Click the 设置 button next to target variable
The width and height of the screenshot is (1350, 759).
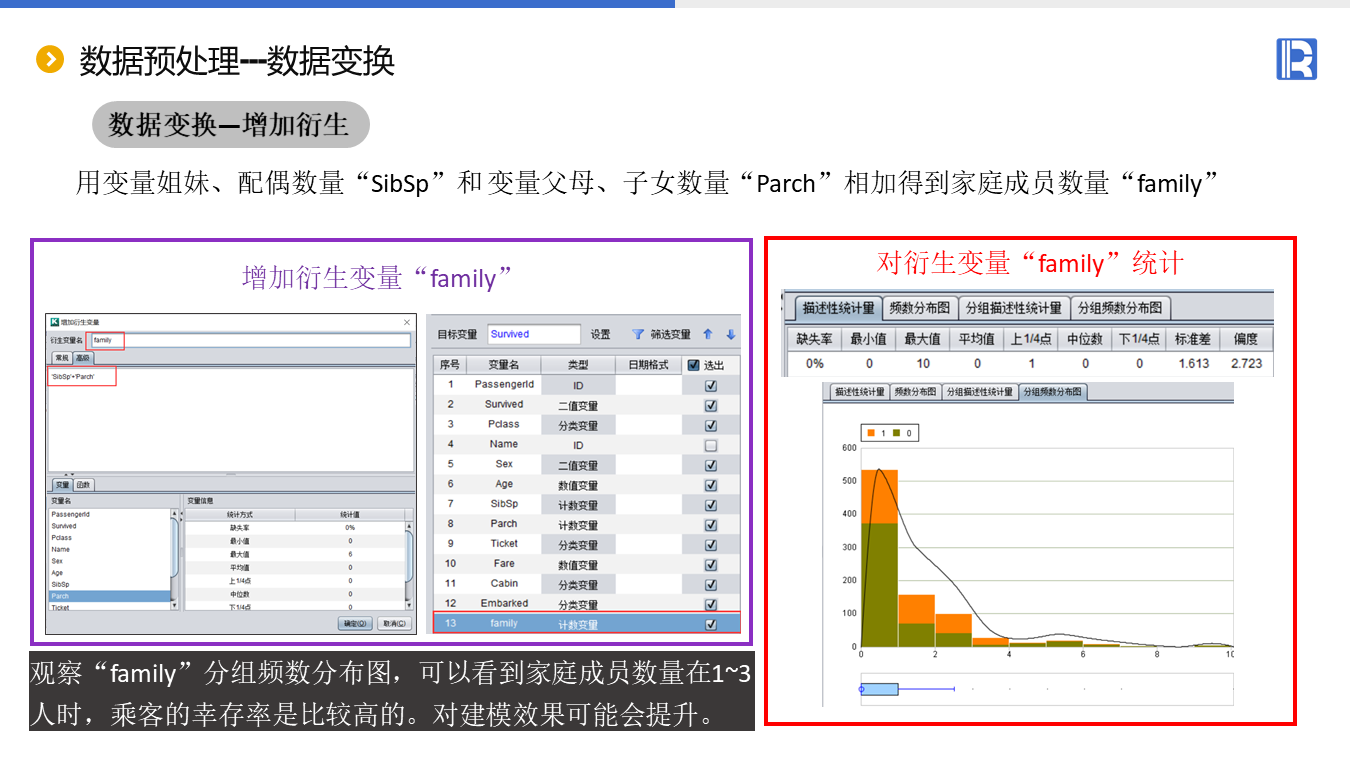click(600, 335)
